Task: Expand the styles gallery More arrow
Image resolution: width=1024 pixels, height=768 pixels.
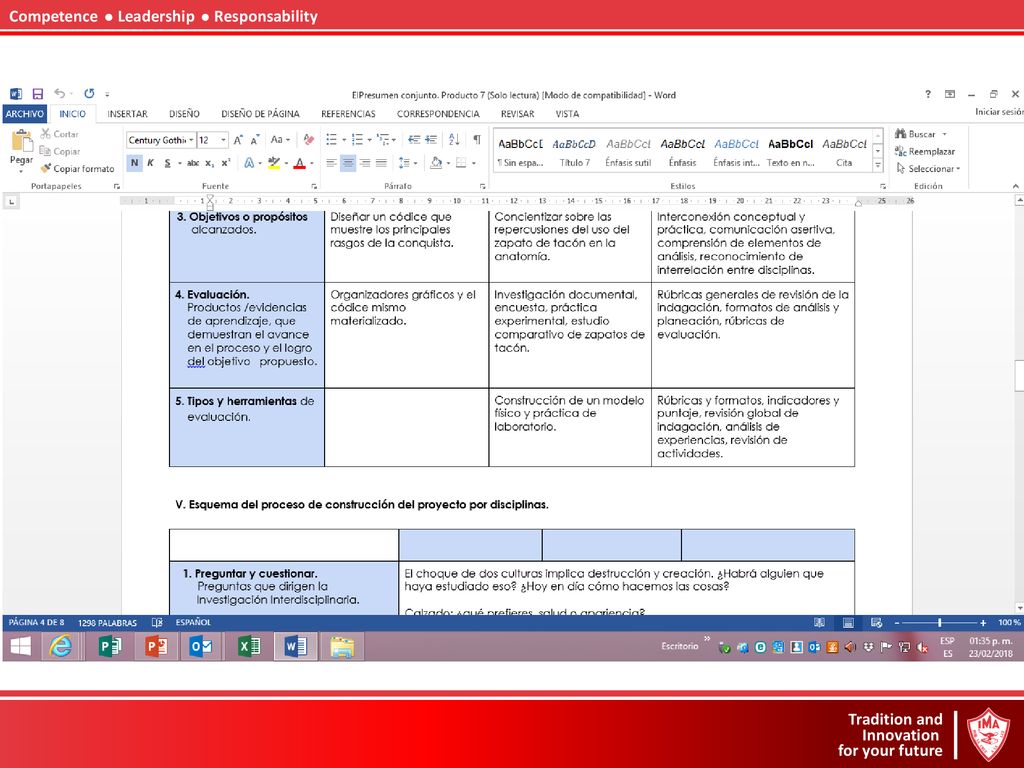Action: coord(878,166)
